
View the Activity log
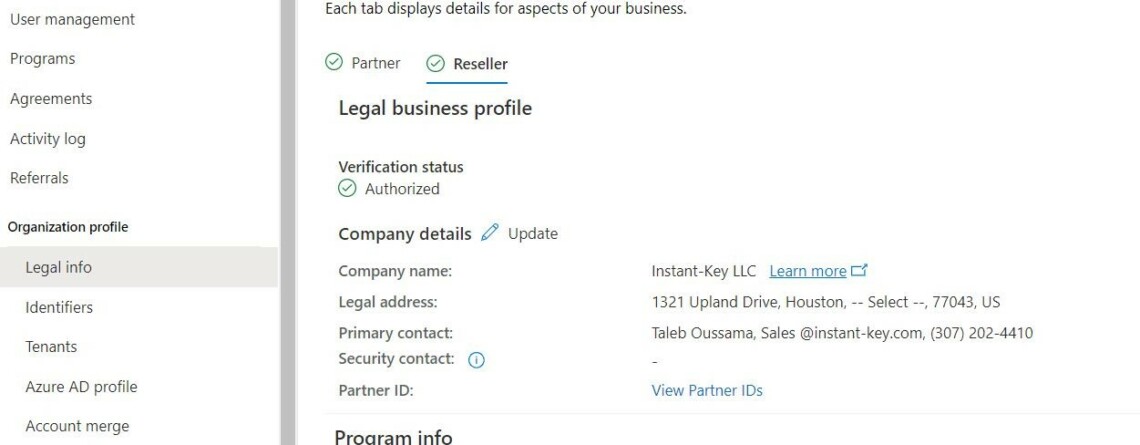47,139
